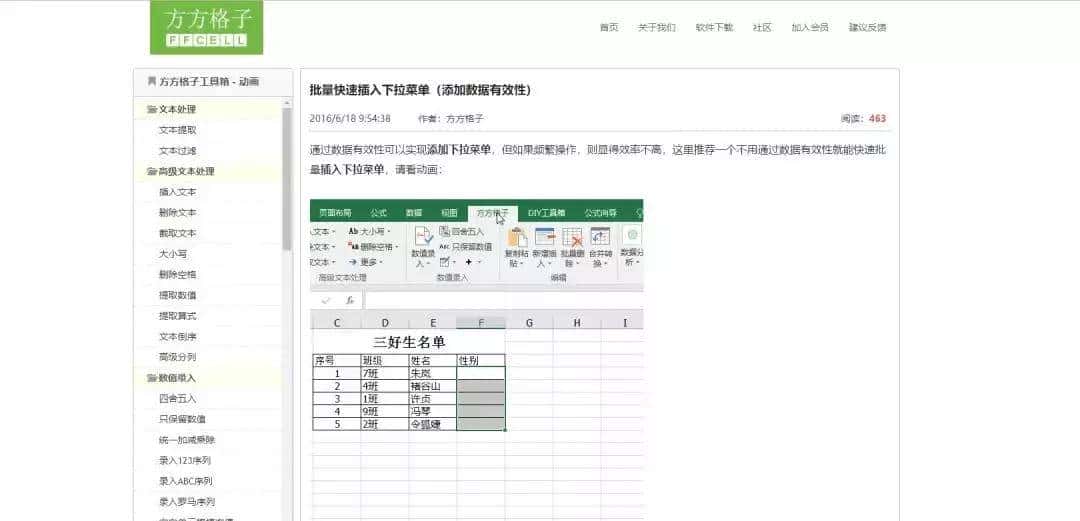This screenshot has height=521, width=1080.
Task: Select 插入文本 sidebar entry
Action: [178, 192]
